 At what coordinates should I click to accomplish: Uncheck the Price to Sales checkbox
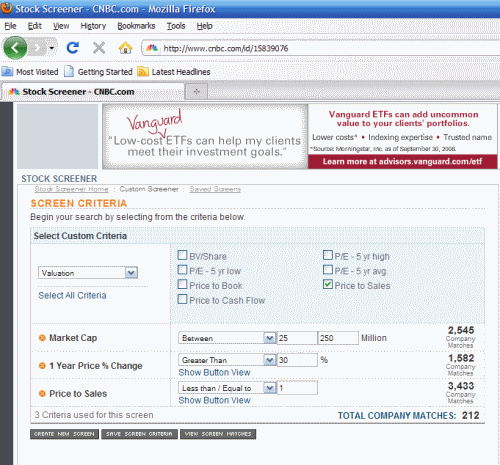coord(328,285)
